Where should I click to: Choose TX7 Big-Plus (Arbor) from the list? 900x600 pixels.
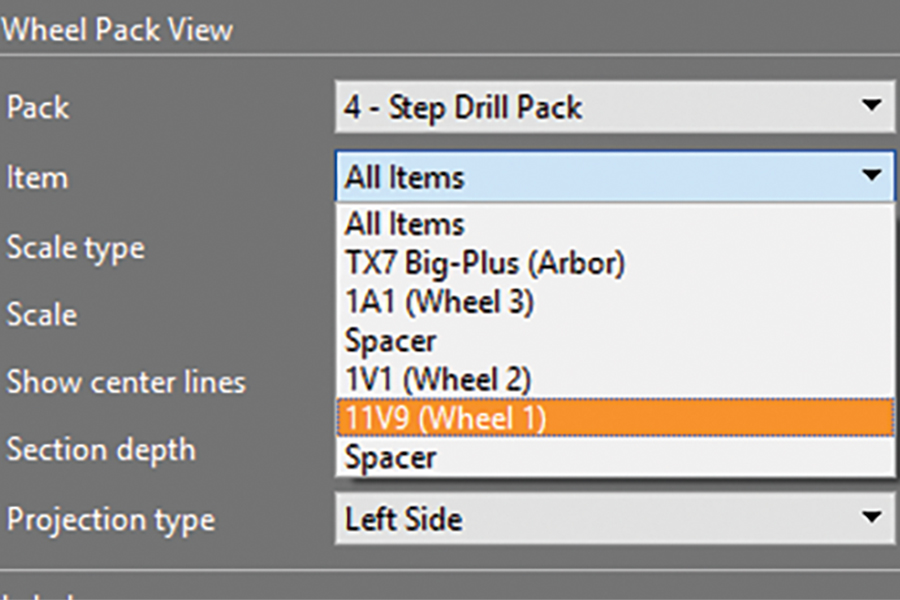[485, 263]
